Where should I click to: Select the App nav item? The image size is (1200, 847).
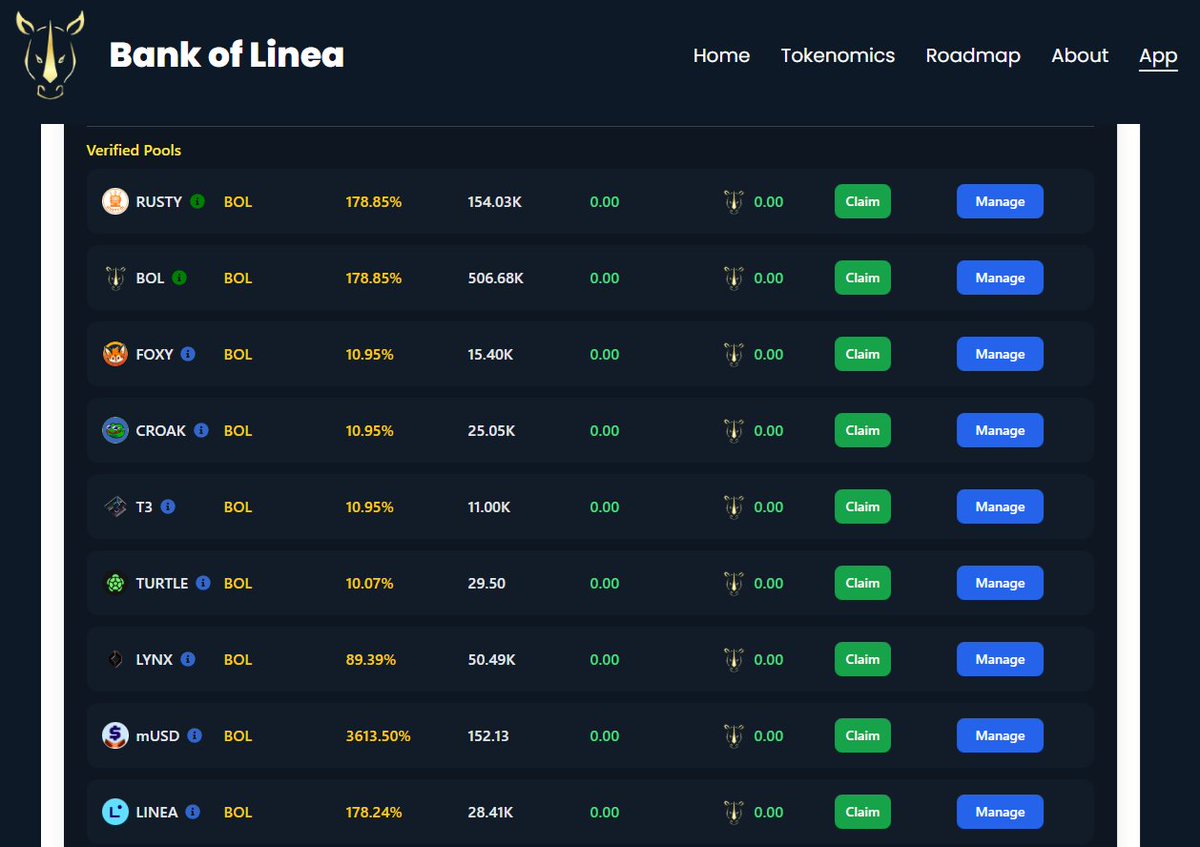pyautogui.click(x=1158, y=56)
